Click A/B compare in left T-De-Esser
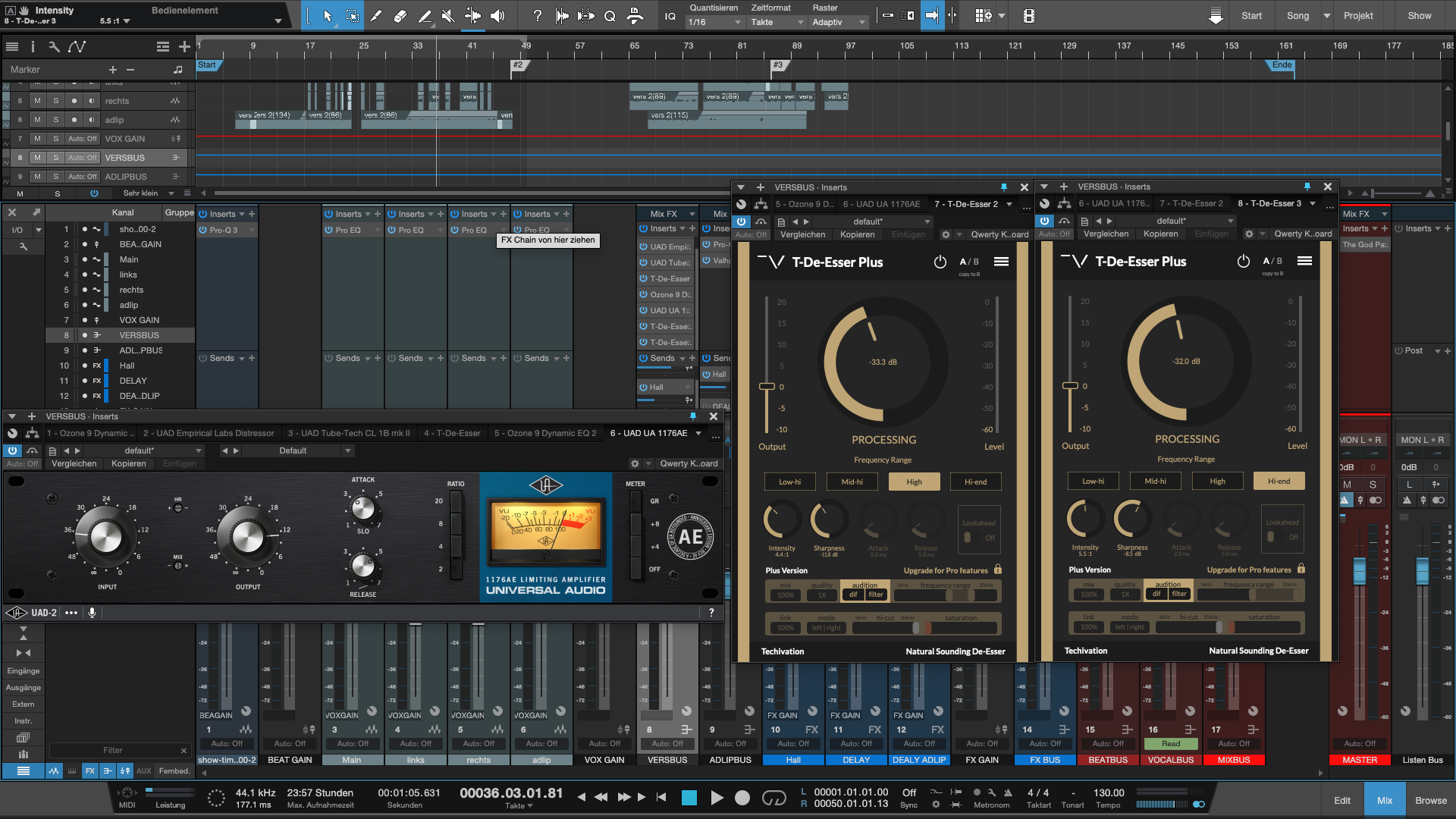 tap(969, 262)
